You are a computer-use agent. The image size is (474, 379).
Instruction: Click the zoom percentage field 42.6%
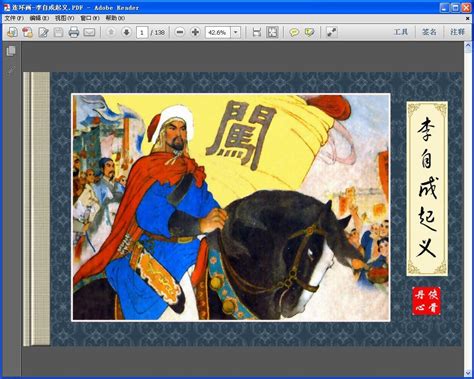218,33
